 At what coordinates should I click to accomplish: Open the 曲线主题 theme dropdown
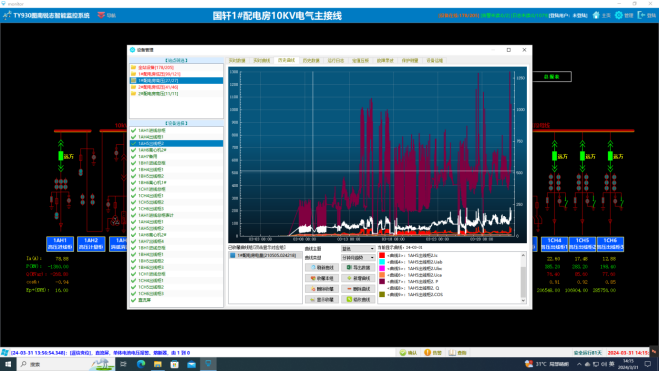[358, 249]
